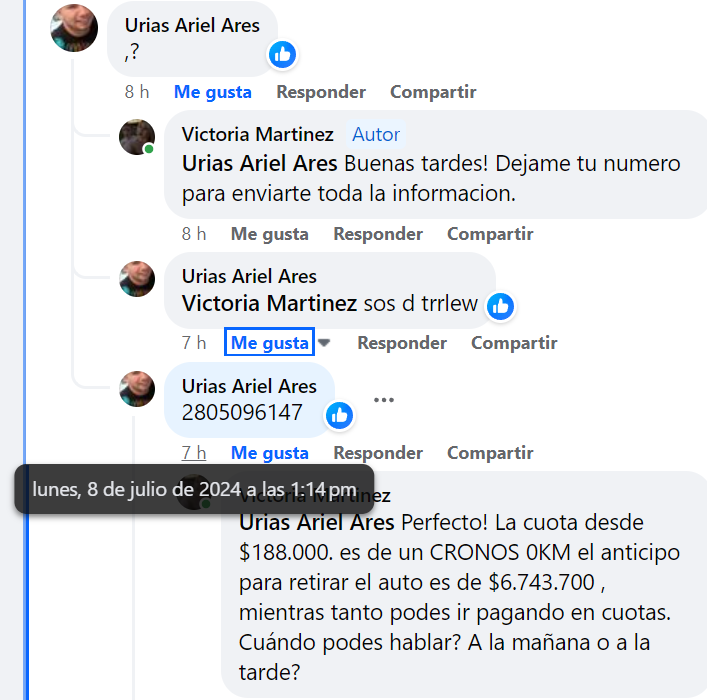Click the bold 'Urias Ariel Ares' mention in the Perfecto reply

(x=317, y=523)
